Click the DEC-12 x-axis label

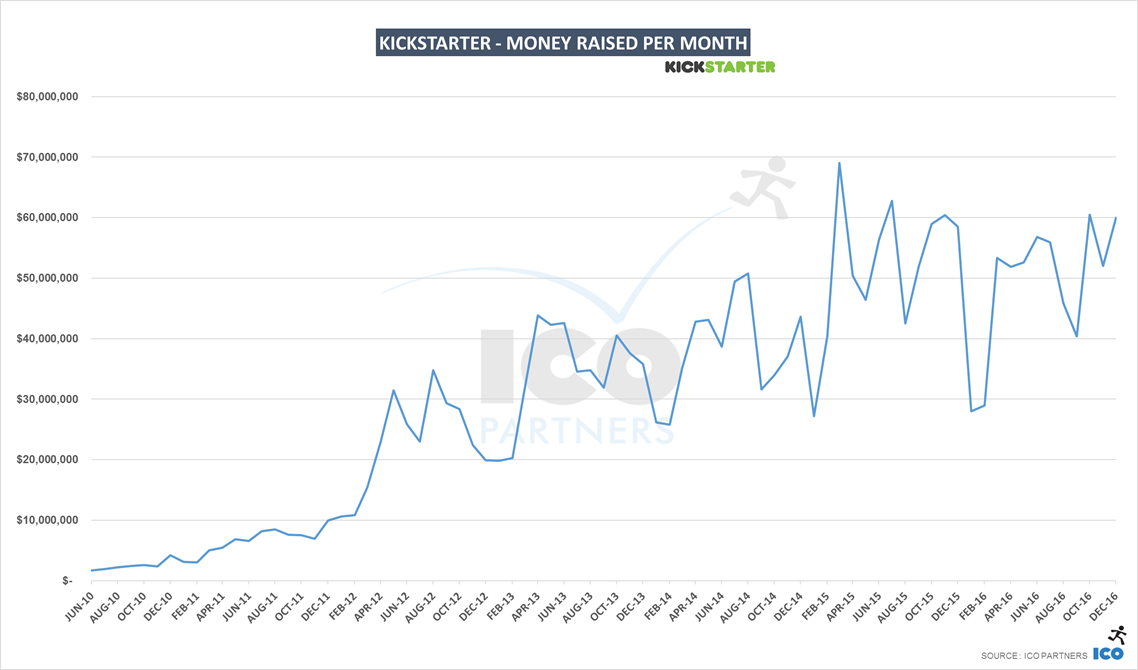473,606
